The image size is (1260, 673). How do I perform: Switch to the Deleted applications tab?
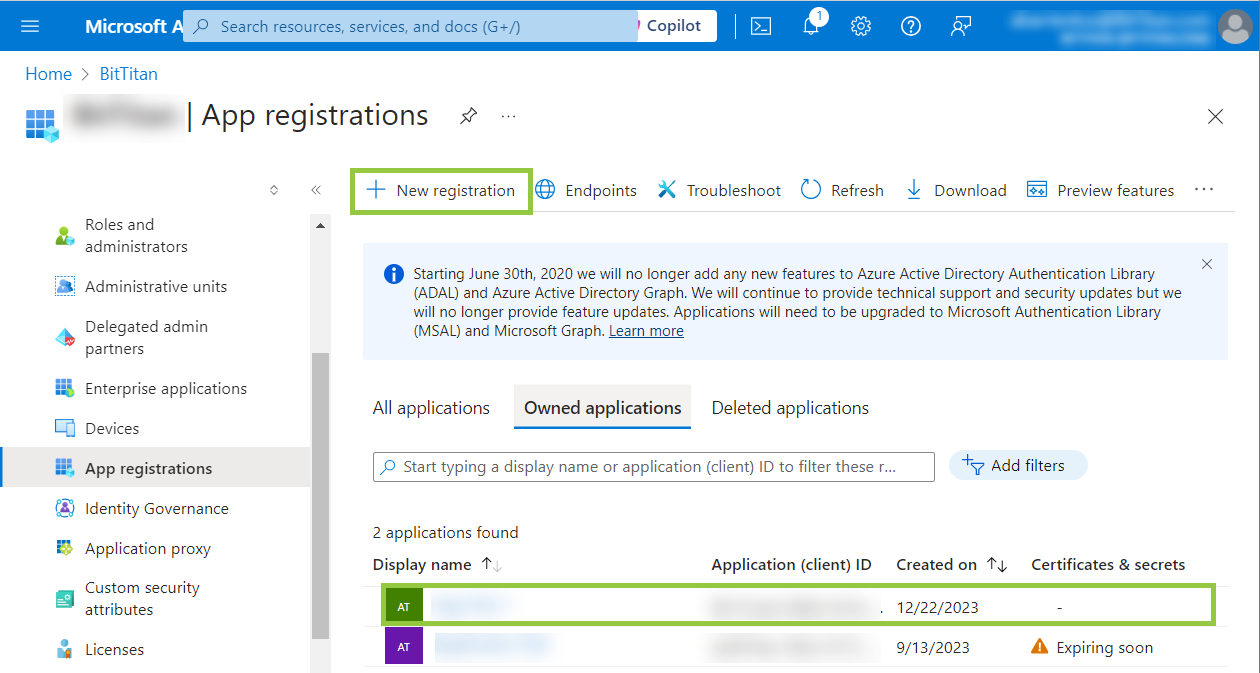click(x=790, y=408)
